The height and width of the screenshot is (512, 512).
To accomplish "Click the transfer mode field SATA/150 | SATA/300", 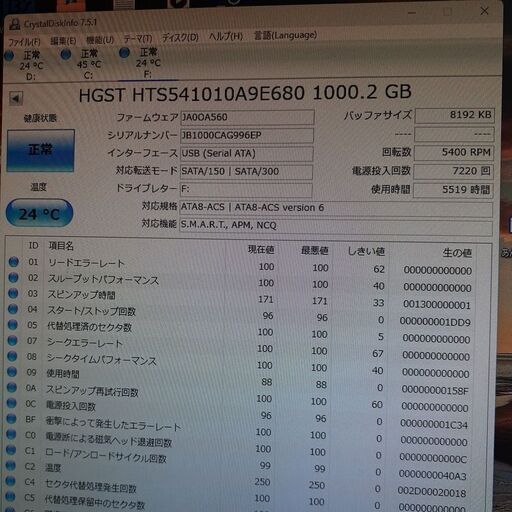I will (246, 172).
